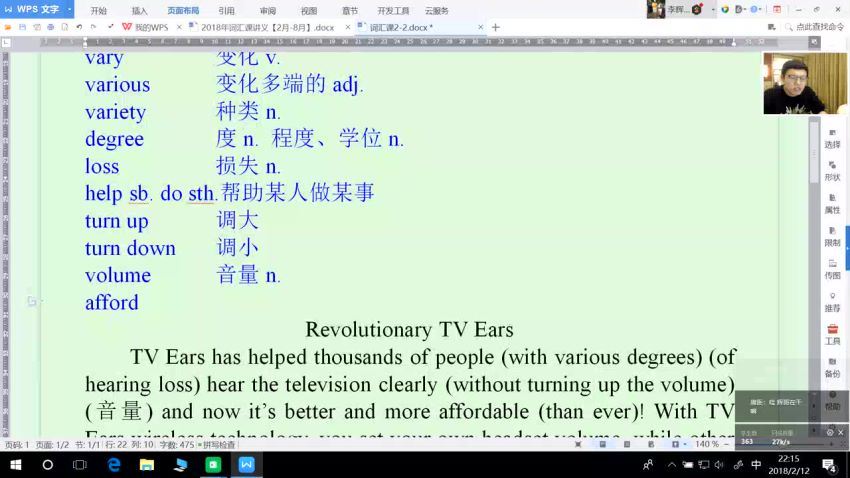Click the 工具 (Tools) toolbox icon in sidebar
This screenshot has height=478, width=850.
pyautogui.click(x=832, y=335)
